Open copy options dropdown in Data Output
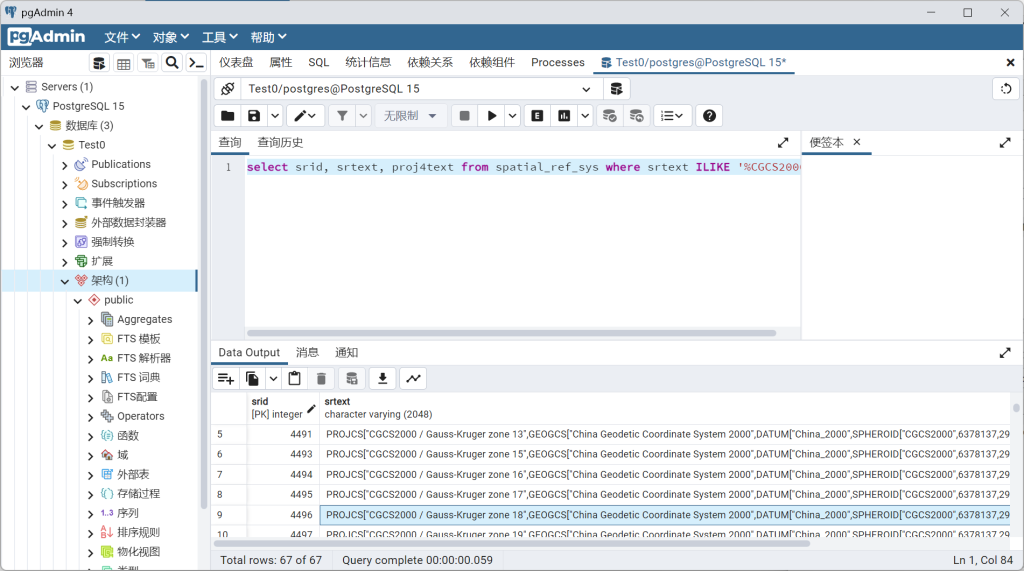 [273, 378]
